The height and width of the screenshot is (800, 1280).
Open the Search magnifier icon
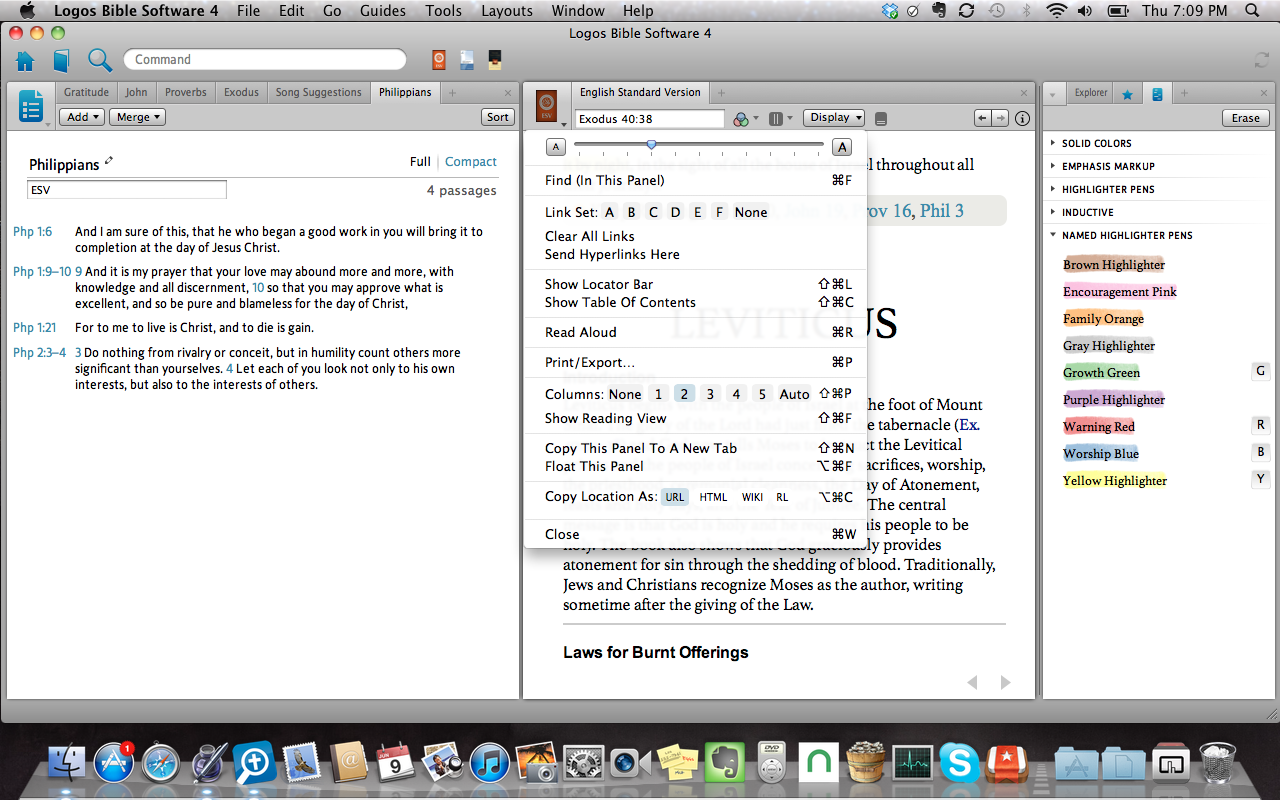(100, 60)
